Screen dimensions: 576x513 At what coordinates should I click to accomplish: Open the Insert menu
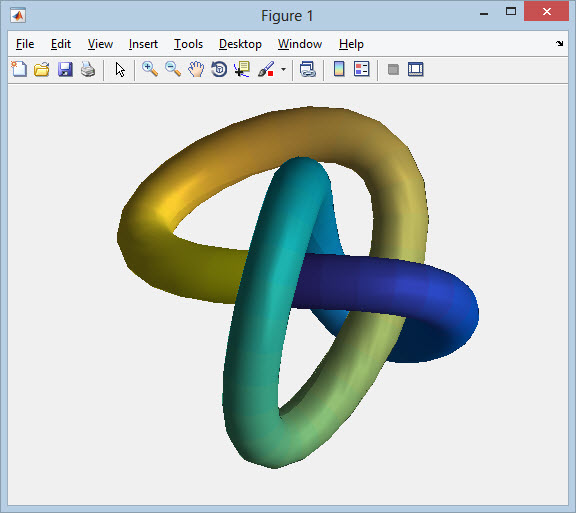143,44
